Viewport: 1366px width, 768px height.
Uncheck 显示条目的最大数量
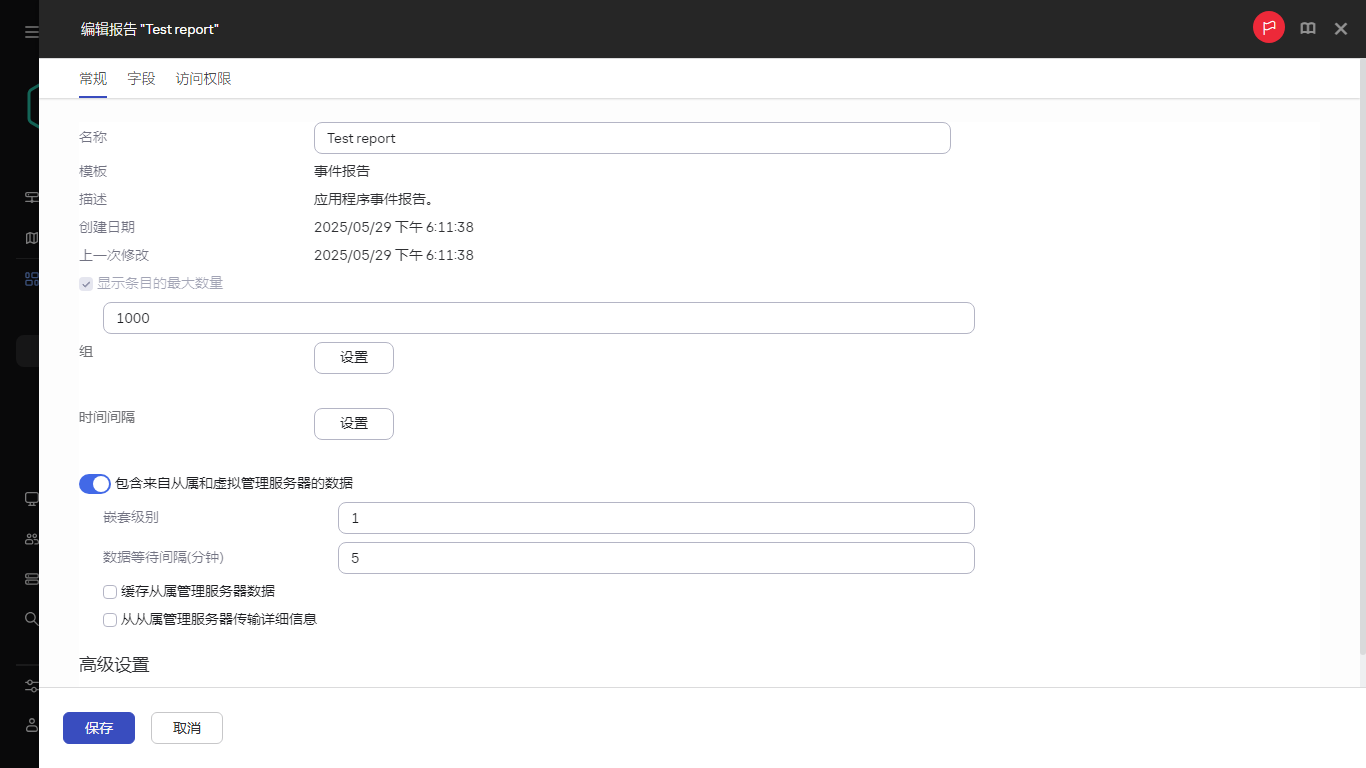[86, 283]
